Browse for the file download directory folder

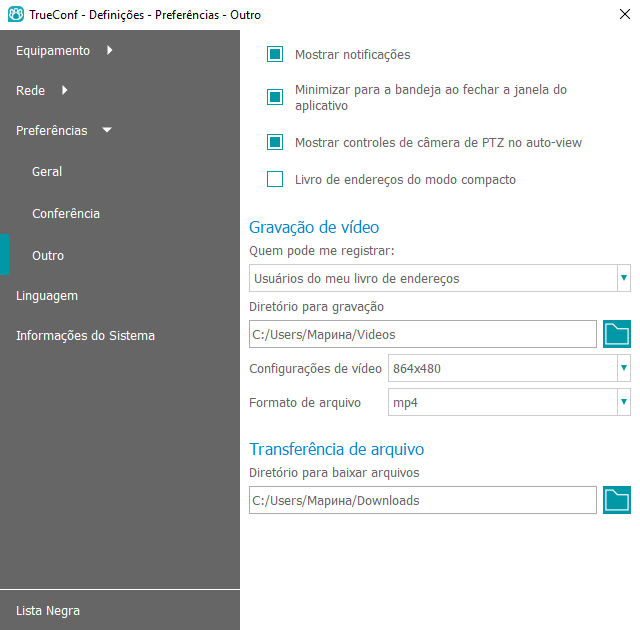tap(616, 500)
